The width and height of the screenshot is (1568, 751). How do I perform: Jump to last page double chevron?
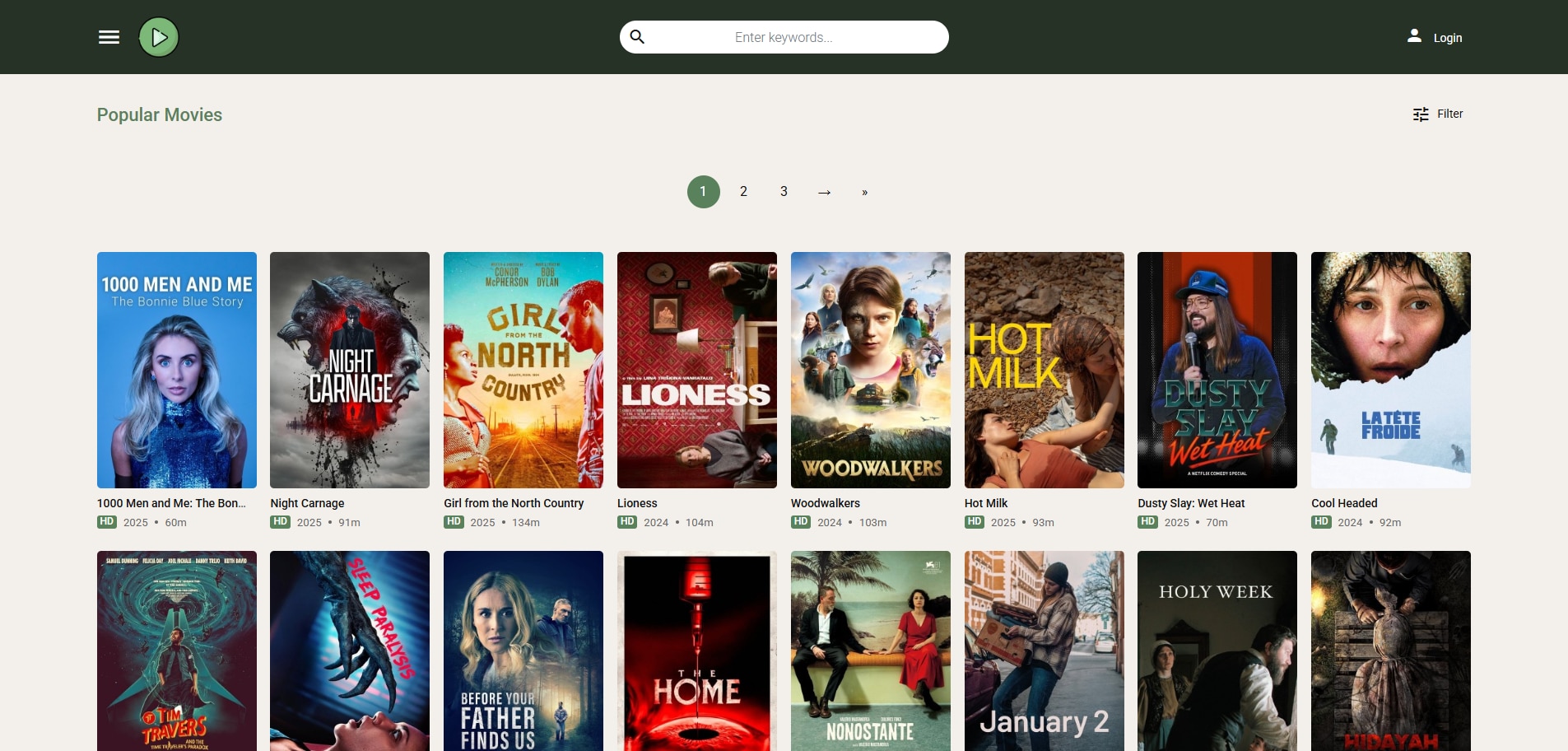click(864, 192)
